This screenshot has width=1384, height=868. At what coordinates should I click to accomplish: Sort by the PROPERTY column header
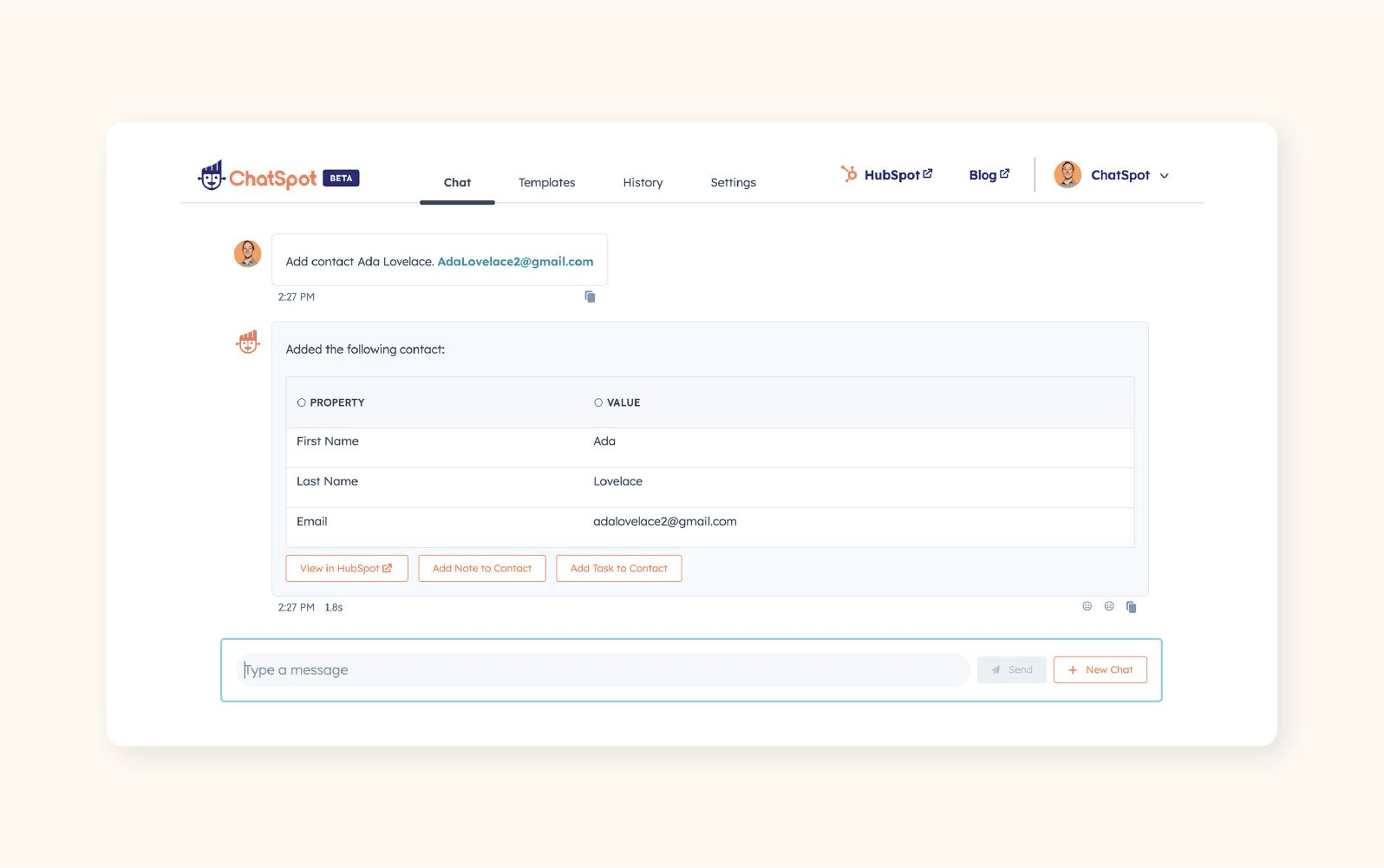(330, 402)
